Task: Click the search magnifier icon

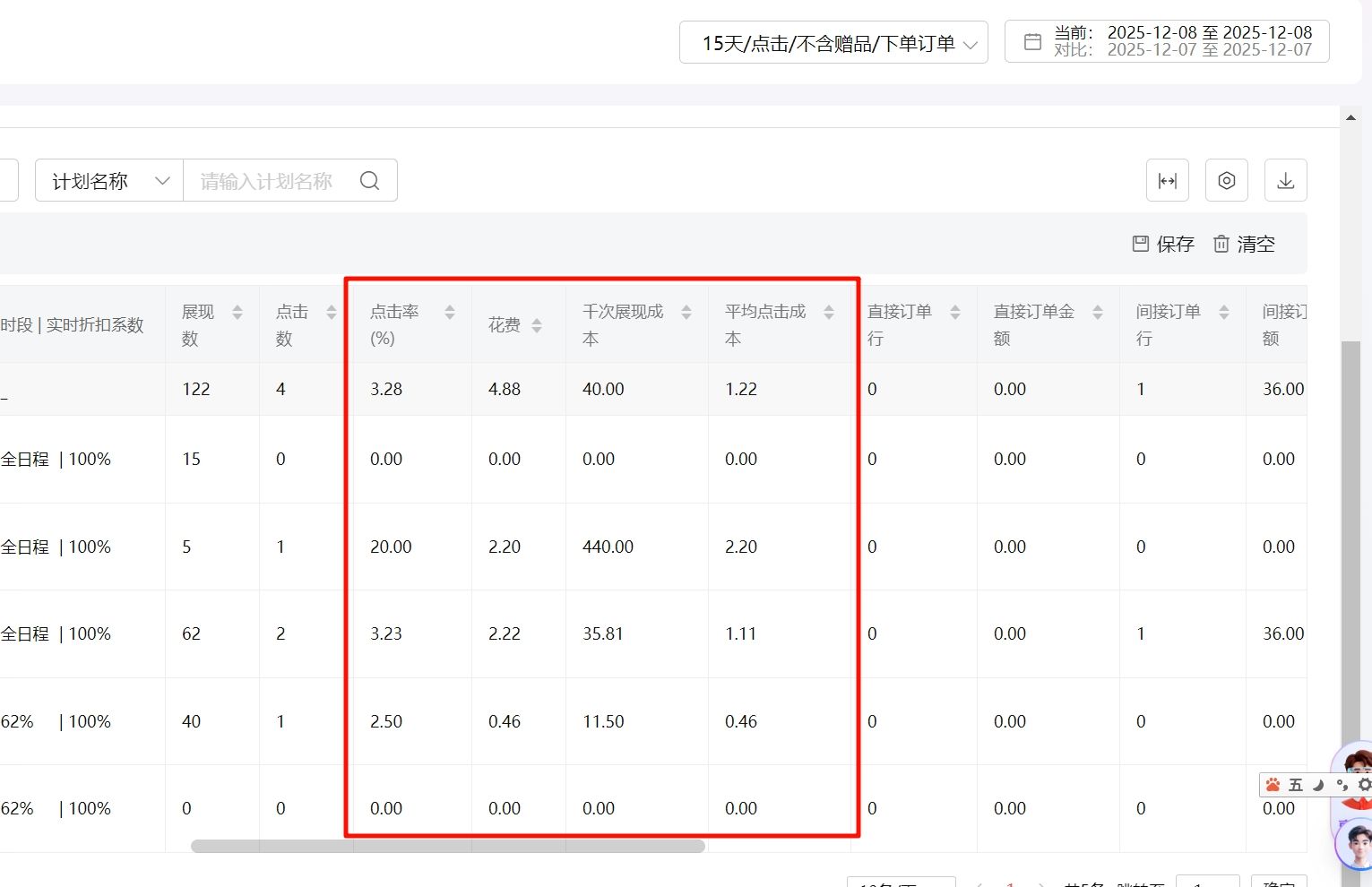Action: pyautogui.click(x=369, y=181)
